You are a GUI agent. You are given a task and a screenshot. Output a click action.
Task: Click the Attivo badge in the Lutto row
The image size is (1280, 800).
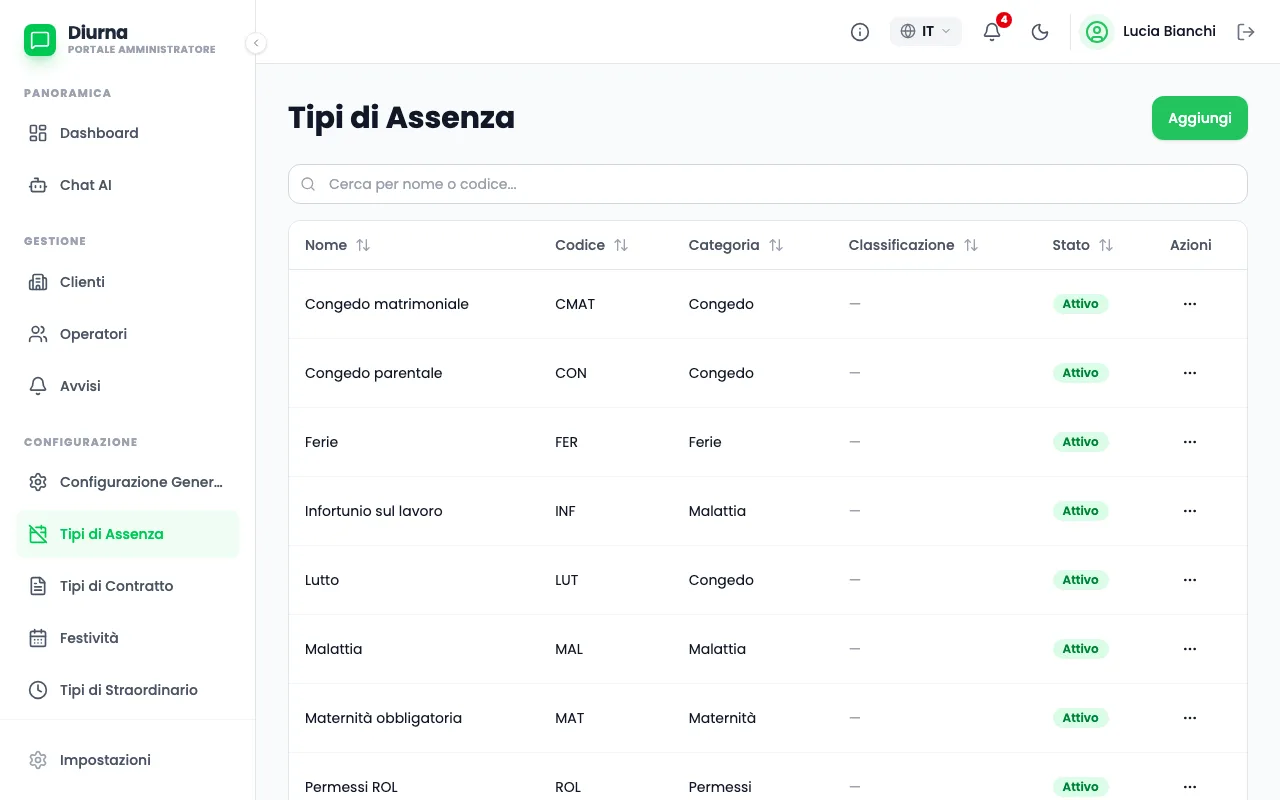click(x=1080, y=580)
